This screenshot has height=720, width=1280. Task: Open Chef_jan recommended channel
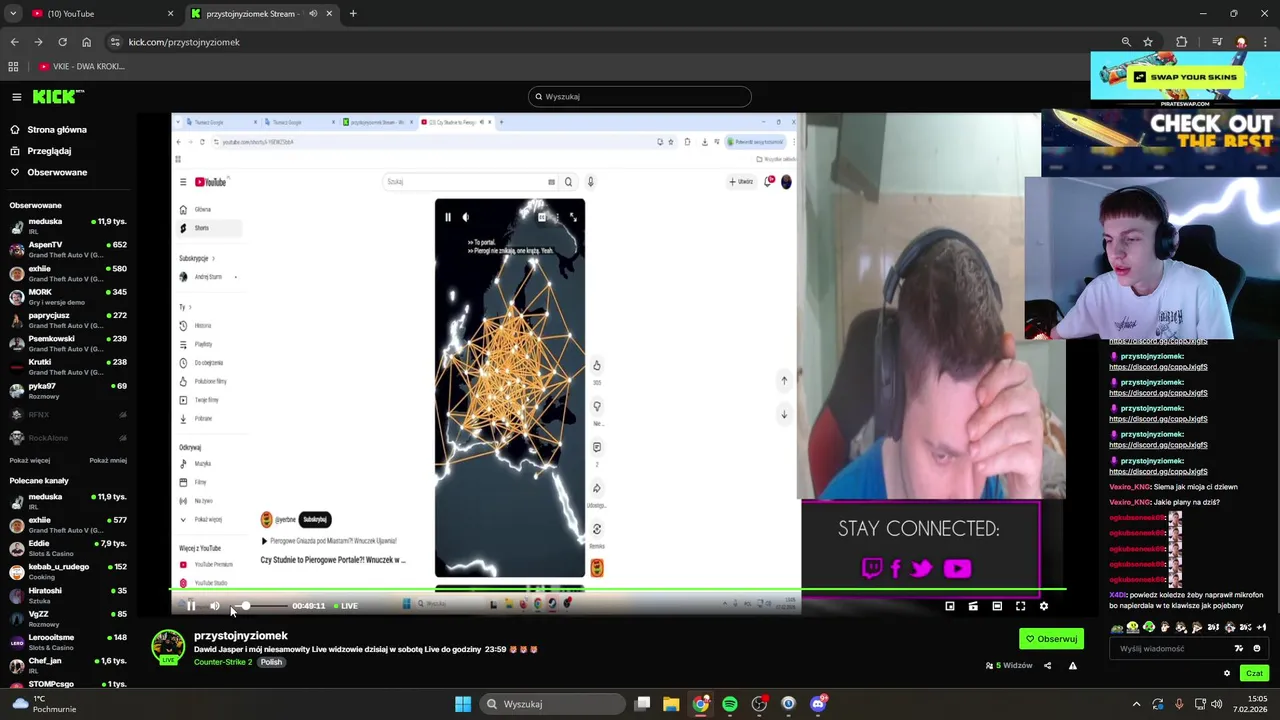tap(68, 665)
